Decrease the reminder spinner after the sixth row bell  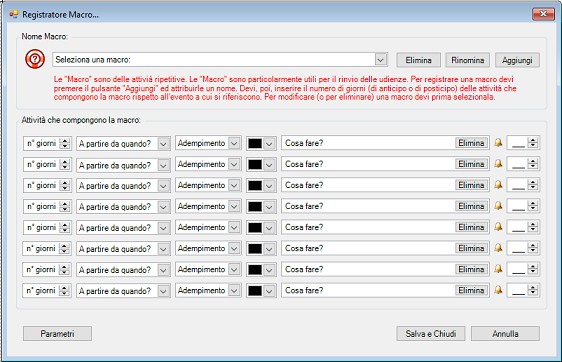(x=533, y=251)
